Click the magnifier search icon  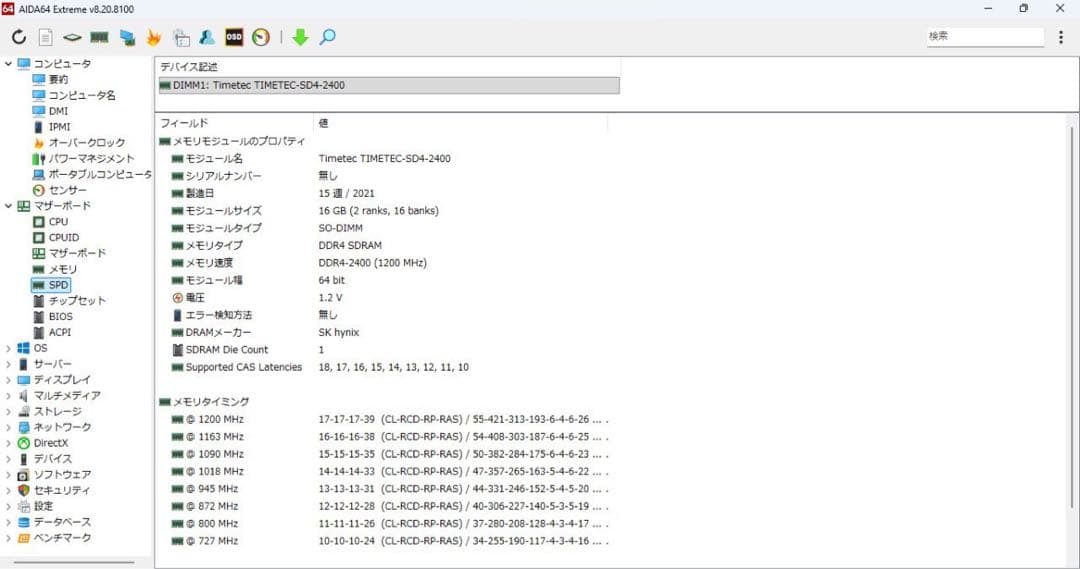[x=327, y=37]
